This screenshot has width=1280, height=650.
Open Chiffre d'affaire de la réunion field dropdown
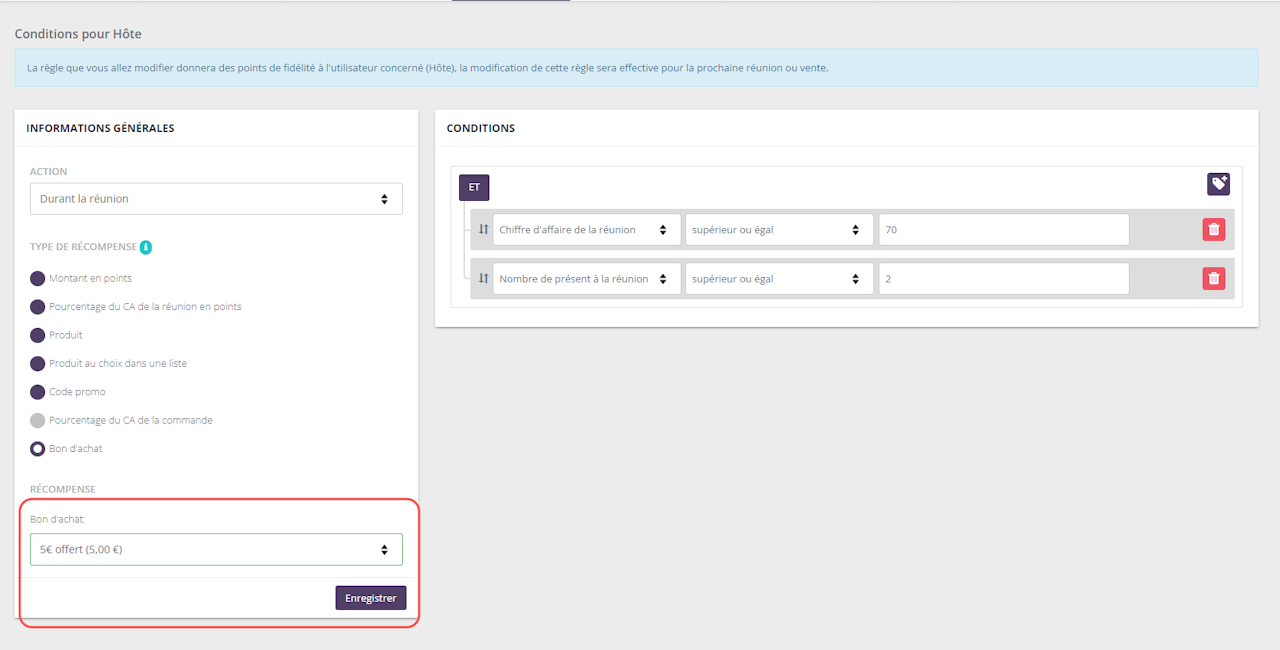(586, 230)
